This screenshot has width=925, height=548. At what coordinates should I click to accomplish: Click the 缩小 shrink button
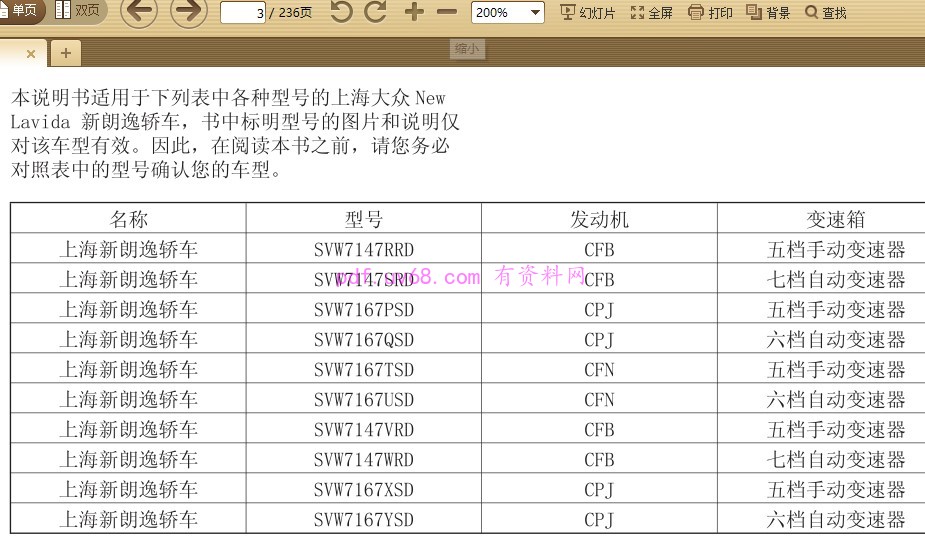click(467, 48)
